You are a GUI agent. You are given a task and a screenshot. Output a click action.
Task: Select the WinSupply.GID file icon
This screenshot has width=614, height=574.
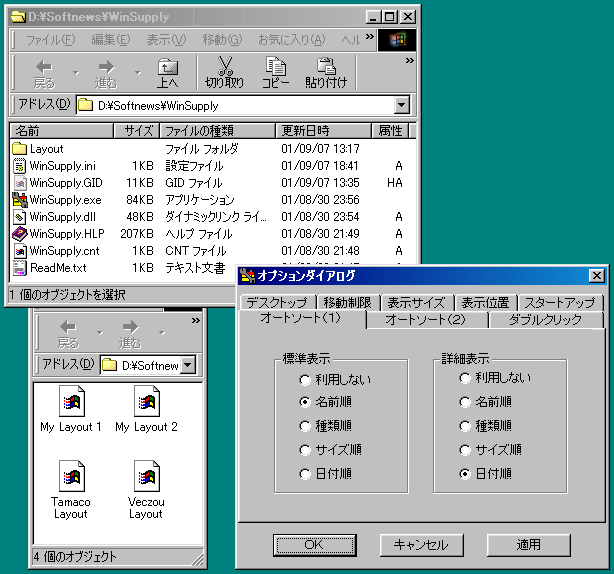click(19, 183)
